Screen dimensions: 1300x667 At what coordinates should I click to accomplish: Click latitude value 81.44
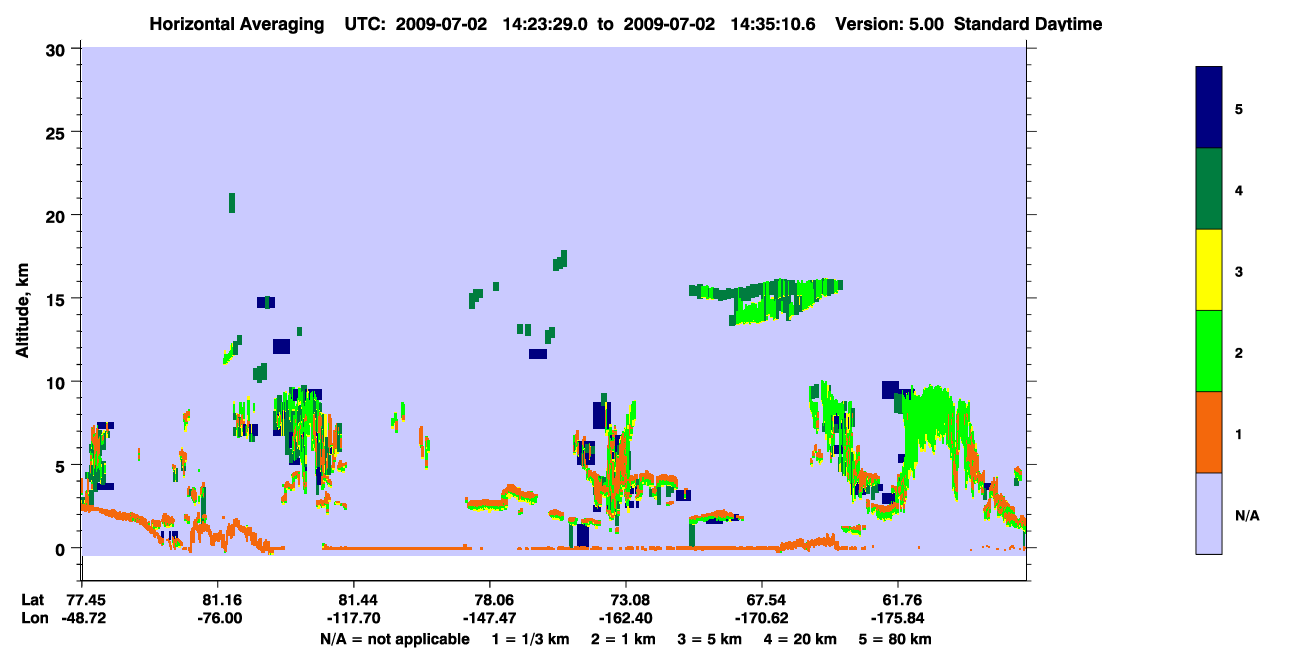click(354, 600)
